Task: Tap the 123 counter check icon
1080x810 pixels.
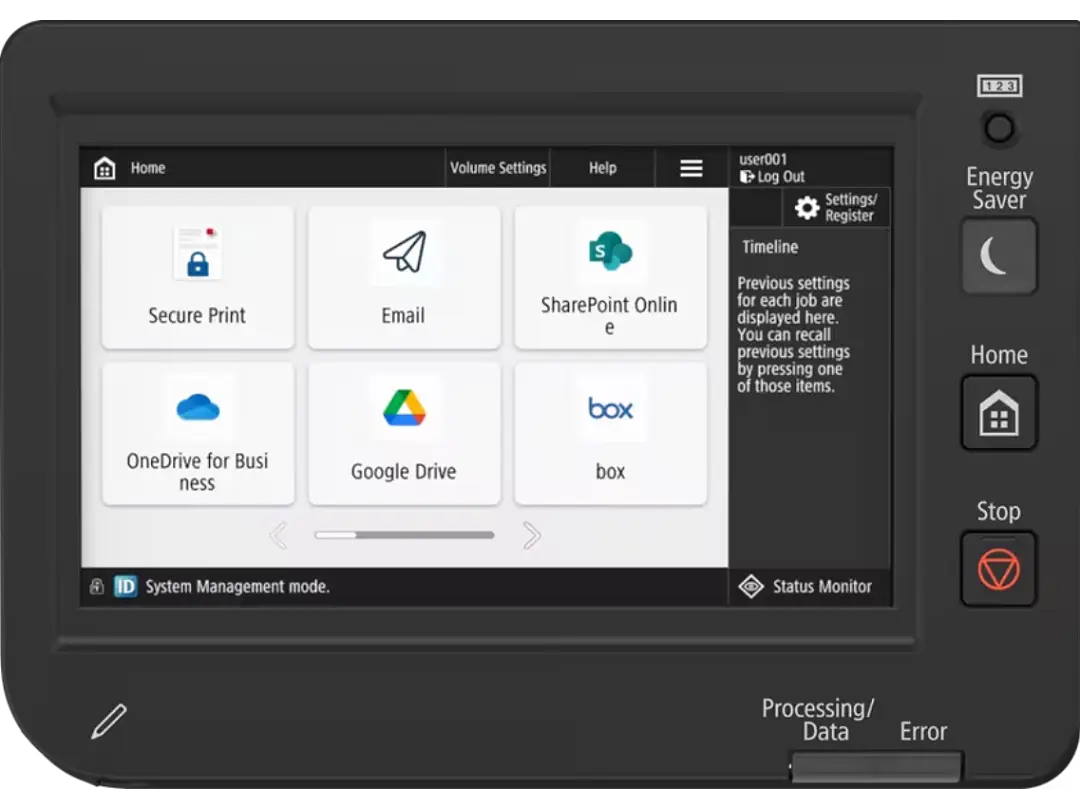Action: coord(999,86)
